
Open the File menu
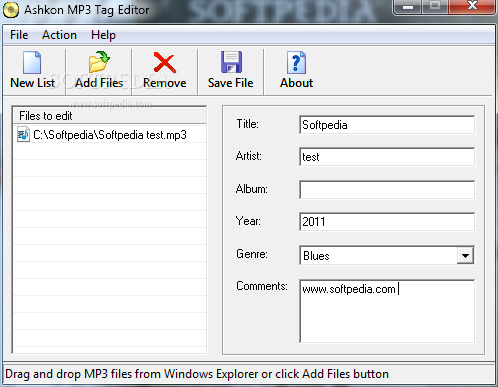(x=19, y=35)
